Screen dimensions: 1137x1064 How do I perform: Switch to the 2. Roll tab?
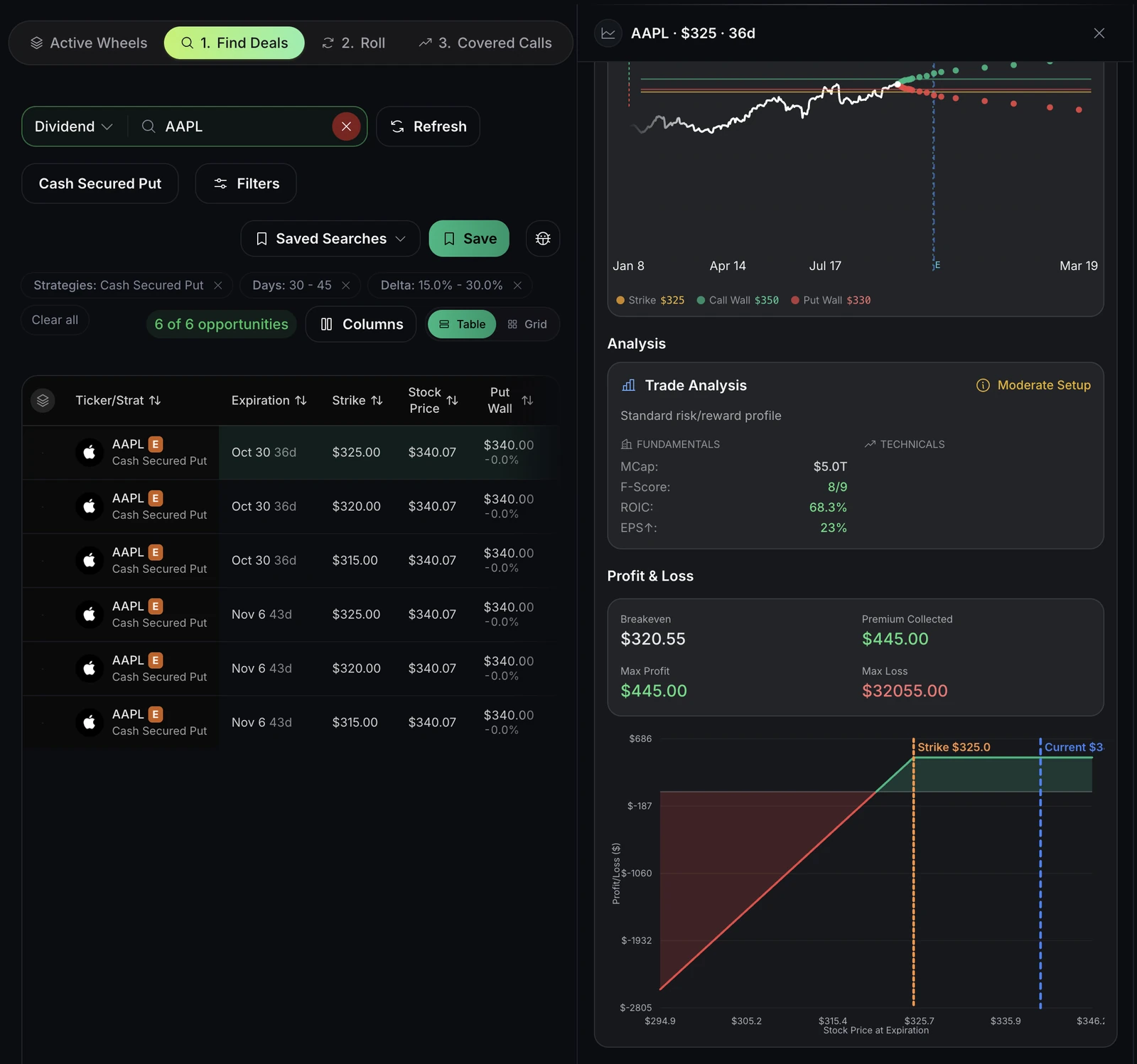point(353,43)
